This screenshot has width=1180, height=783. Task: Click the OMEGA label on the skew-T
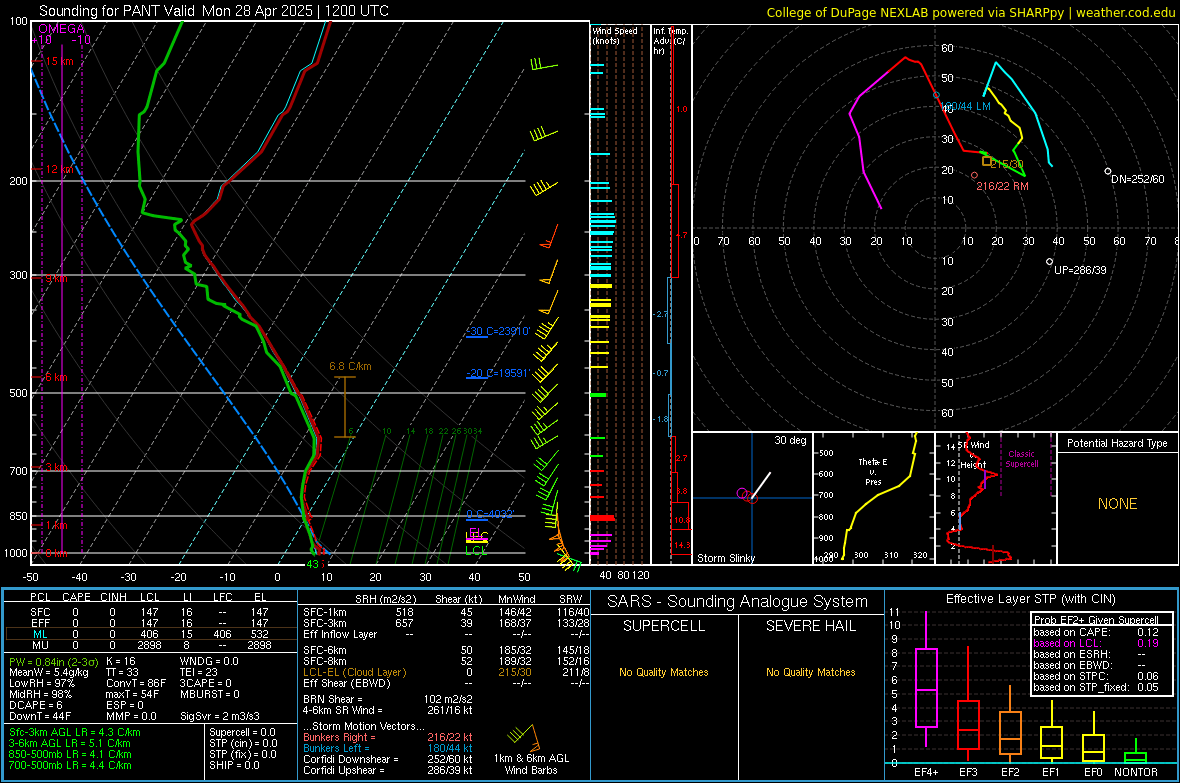tap(62, 29)
